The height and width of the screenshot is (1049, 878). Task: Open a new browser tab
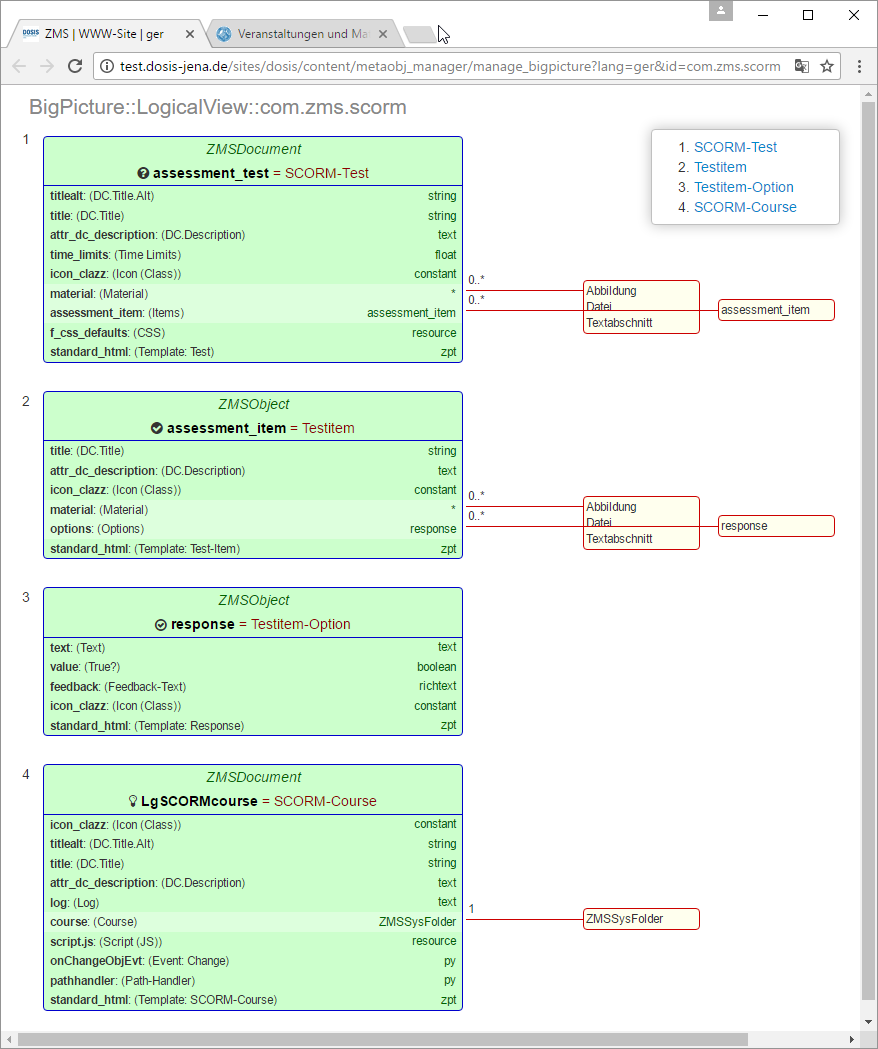tap(420, 34)
